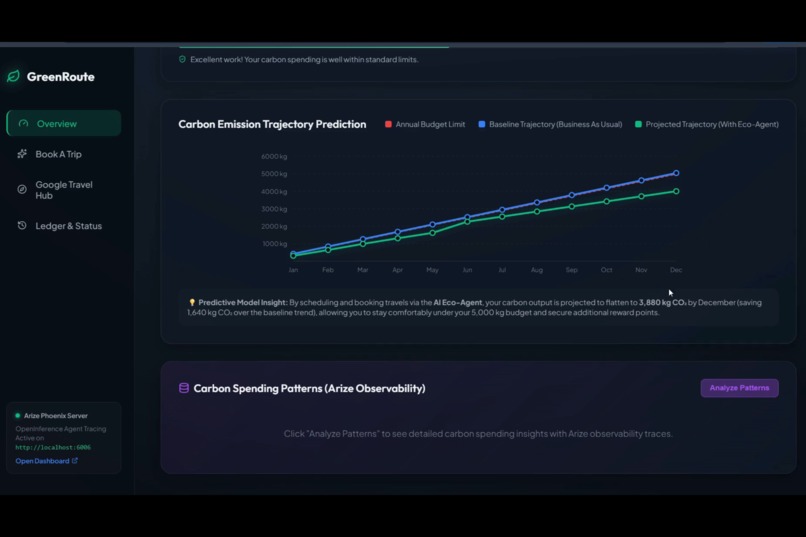Click the December point on blue baseline line
Image resolution: width=806 pixels, height=537 pixels.
coord(676,173)
